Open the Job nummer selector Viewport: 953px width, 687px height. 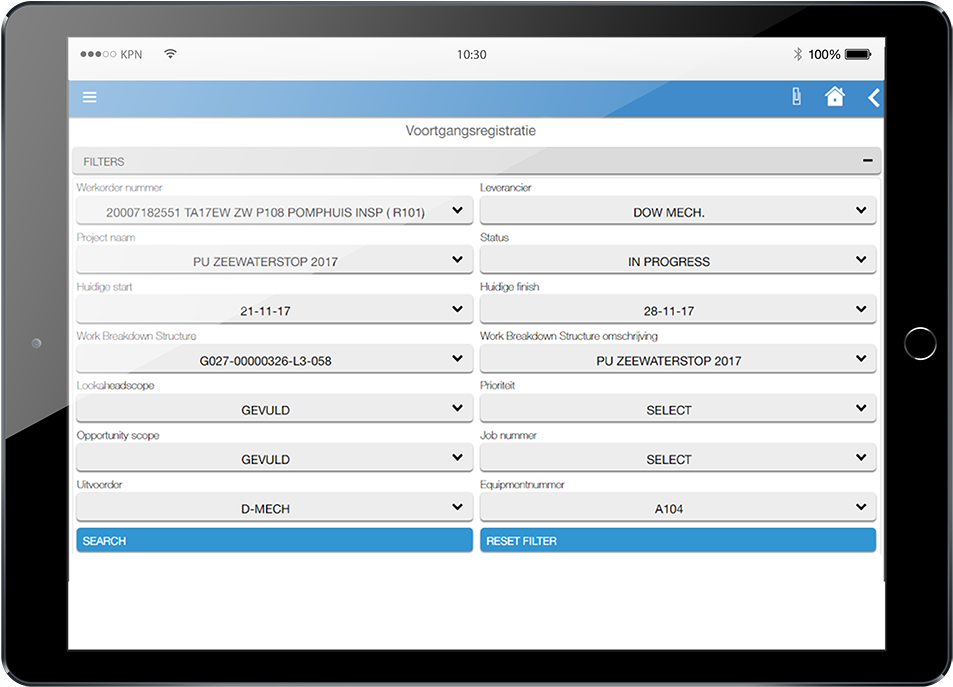coord(677,457)
